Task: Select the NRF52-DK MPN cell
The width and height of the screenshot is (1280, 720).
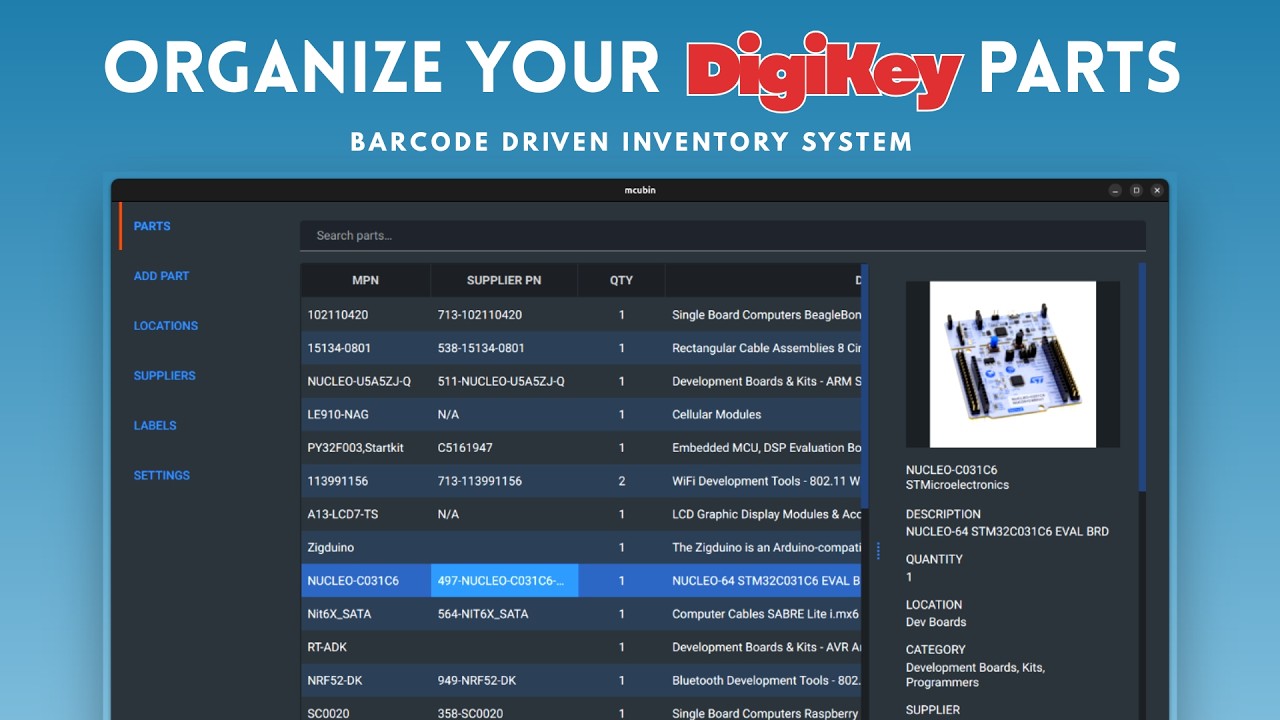Action: point(366,680)
